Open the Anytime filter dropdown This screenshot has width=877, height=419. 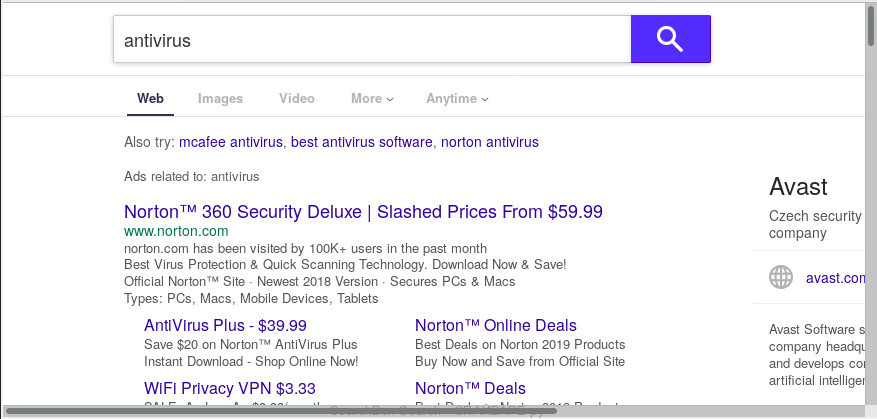click(x=457, y=98)
